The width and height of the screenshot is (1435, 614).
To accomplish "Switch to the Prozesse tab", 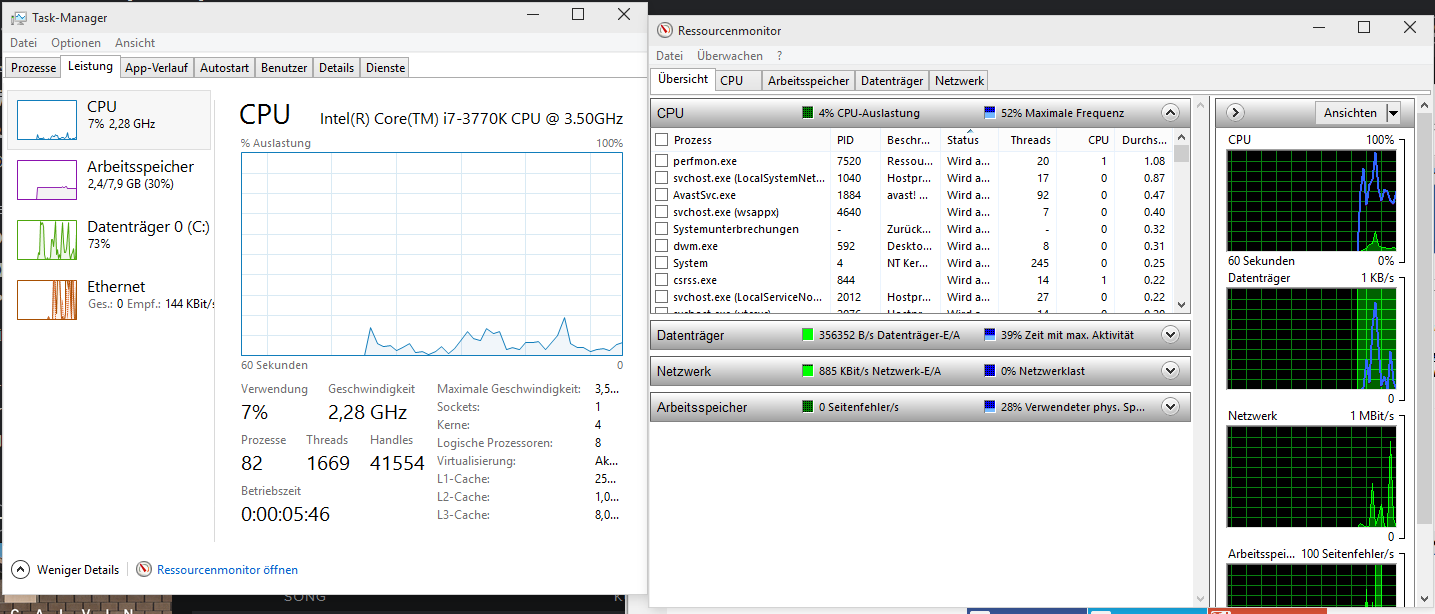I will (x=33, y=68).
